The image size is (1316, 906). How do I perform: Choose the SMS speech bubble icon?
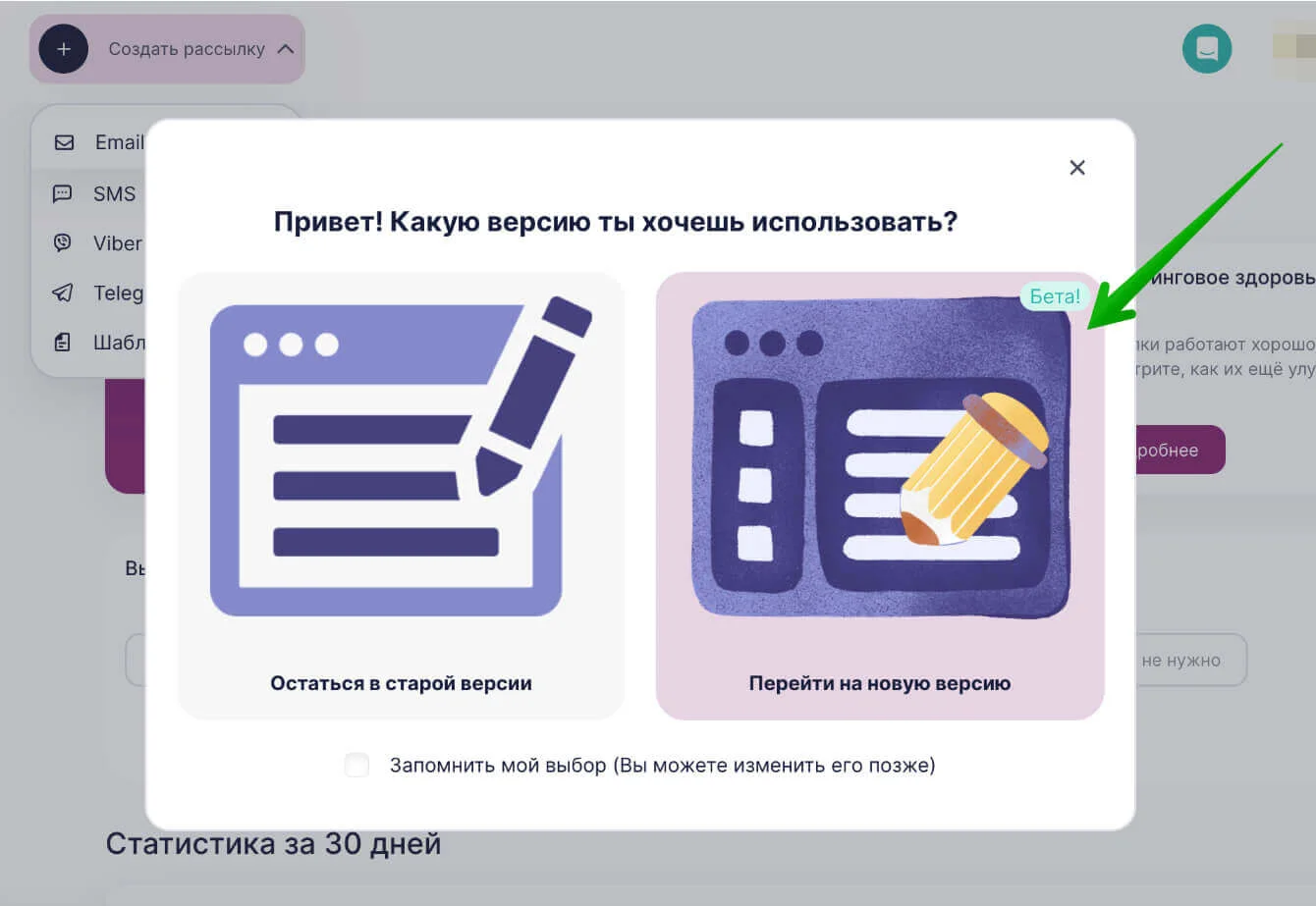(x=62, y=193)
